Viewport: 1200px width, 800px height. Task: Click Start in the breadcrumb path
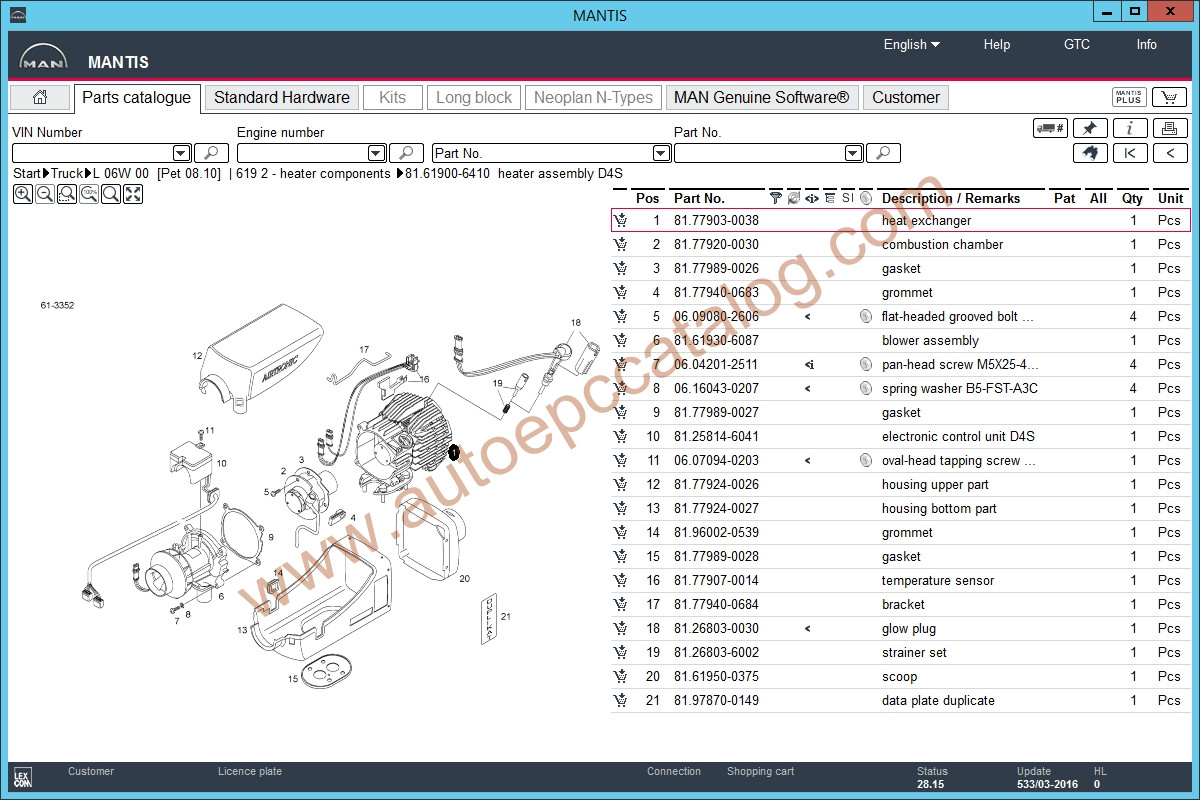pos(27,173)
